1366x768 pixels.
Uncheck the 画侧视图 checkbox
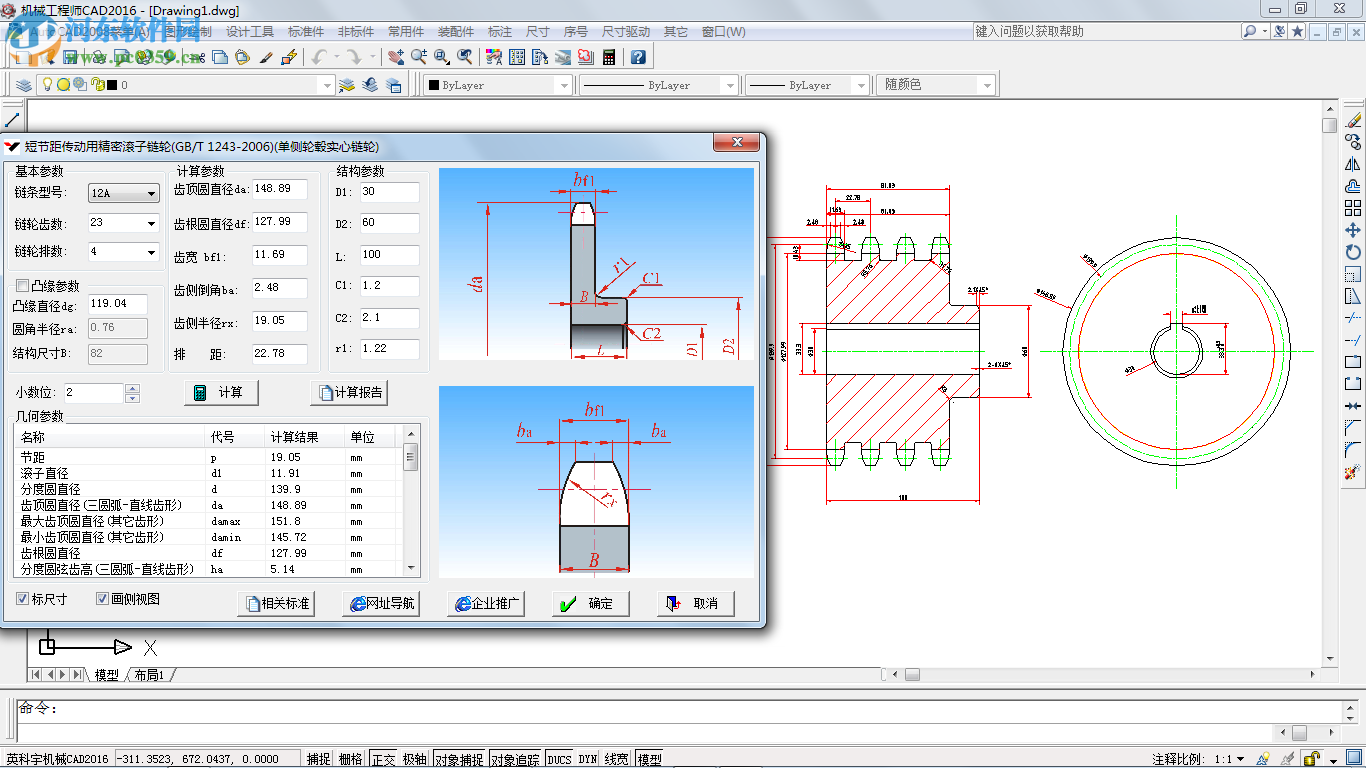tap(102, 599)
